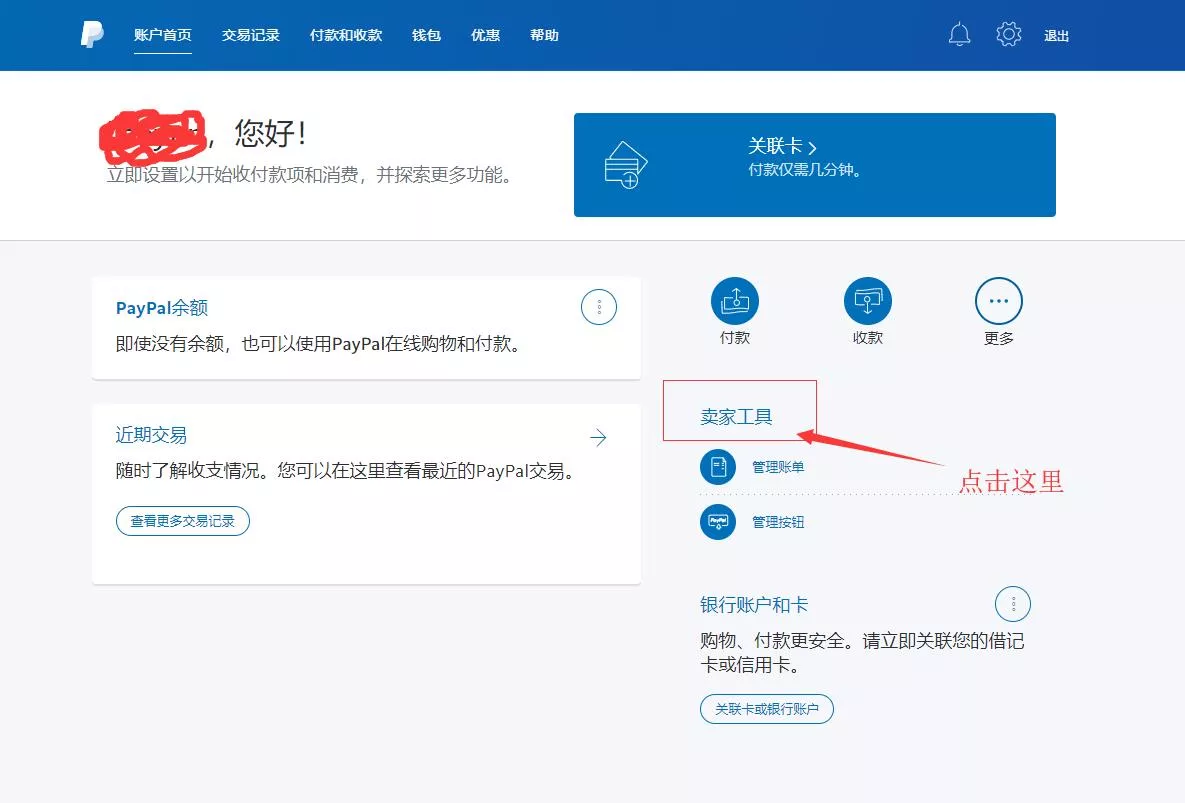This screenshot has height=803, width=1185.
Task: Click the 您好! greeting text
Action: tap(271, 133)
